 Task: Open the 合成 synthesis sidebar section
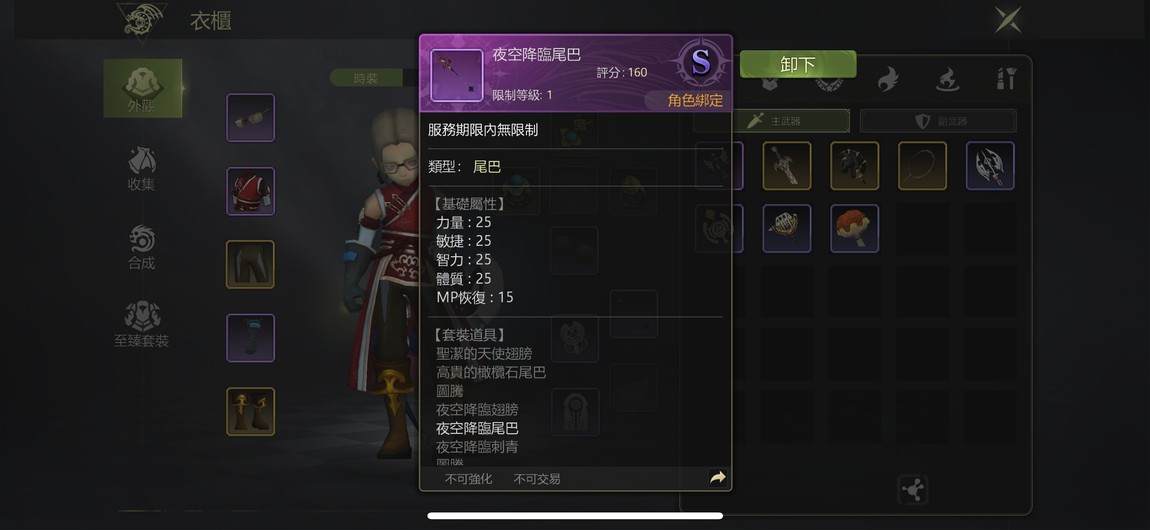(x=142, y=247)
